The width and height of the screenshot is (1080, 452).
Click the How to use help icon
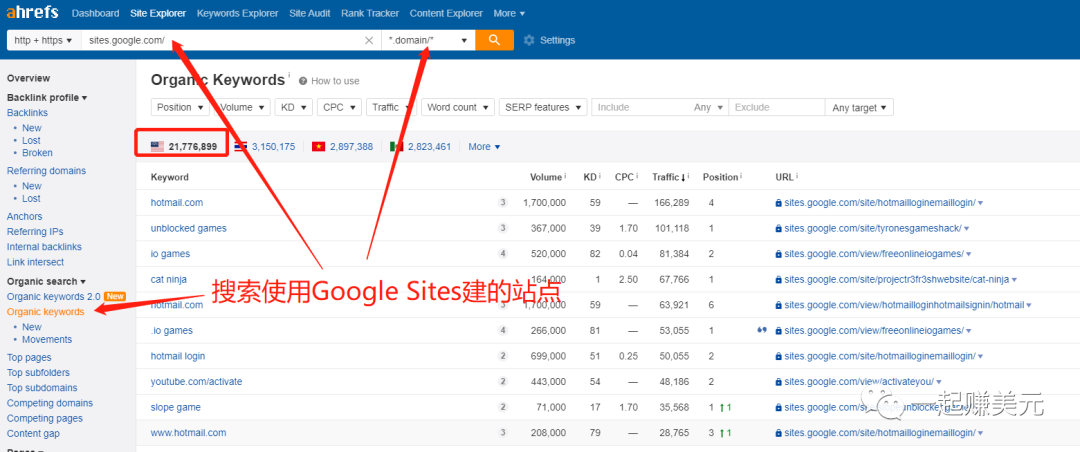pos(302,81)
